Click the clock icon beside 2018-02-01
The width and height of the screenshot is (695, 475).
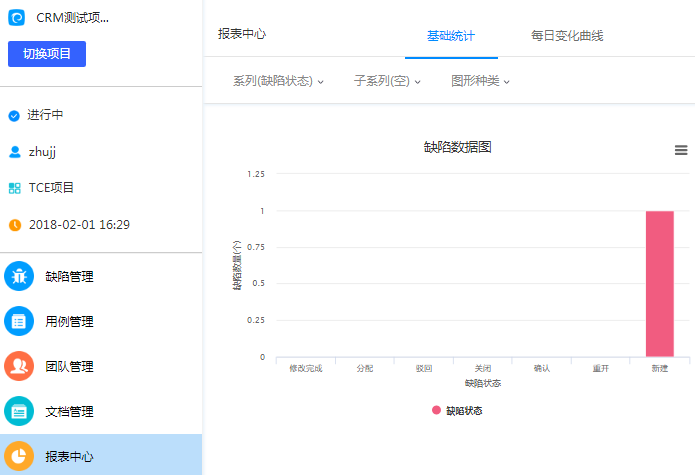tap(14, 225)
